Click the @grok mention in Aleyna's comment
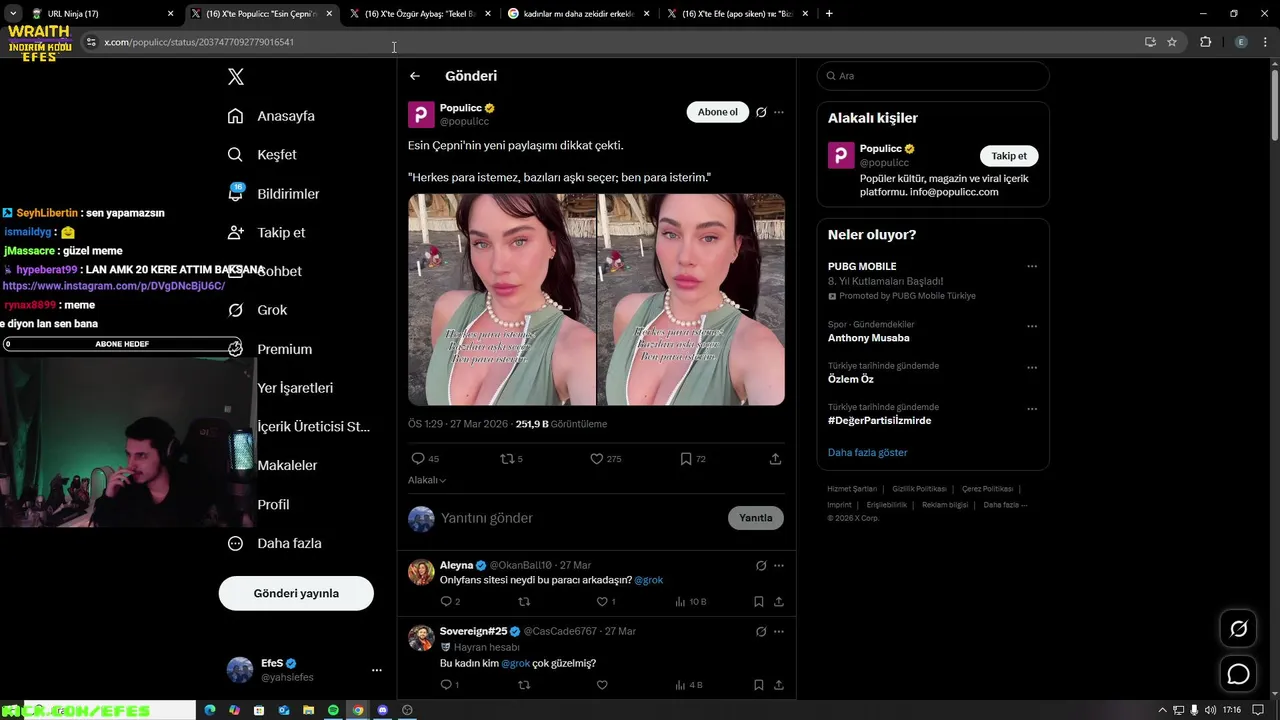 tap(648, 580)
